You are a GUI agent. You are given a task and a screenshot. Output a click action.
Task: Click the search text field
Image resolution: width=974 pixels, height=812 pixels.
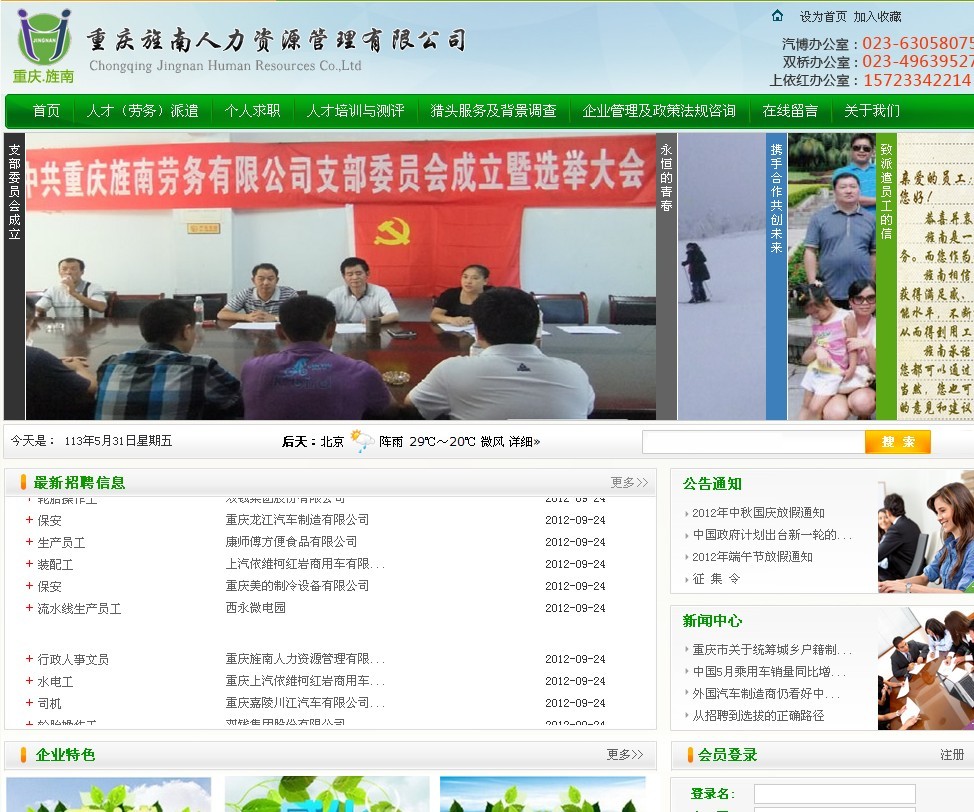[x=753, y=442]
